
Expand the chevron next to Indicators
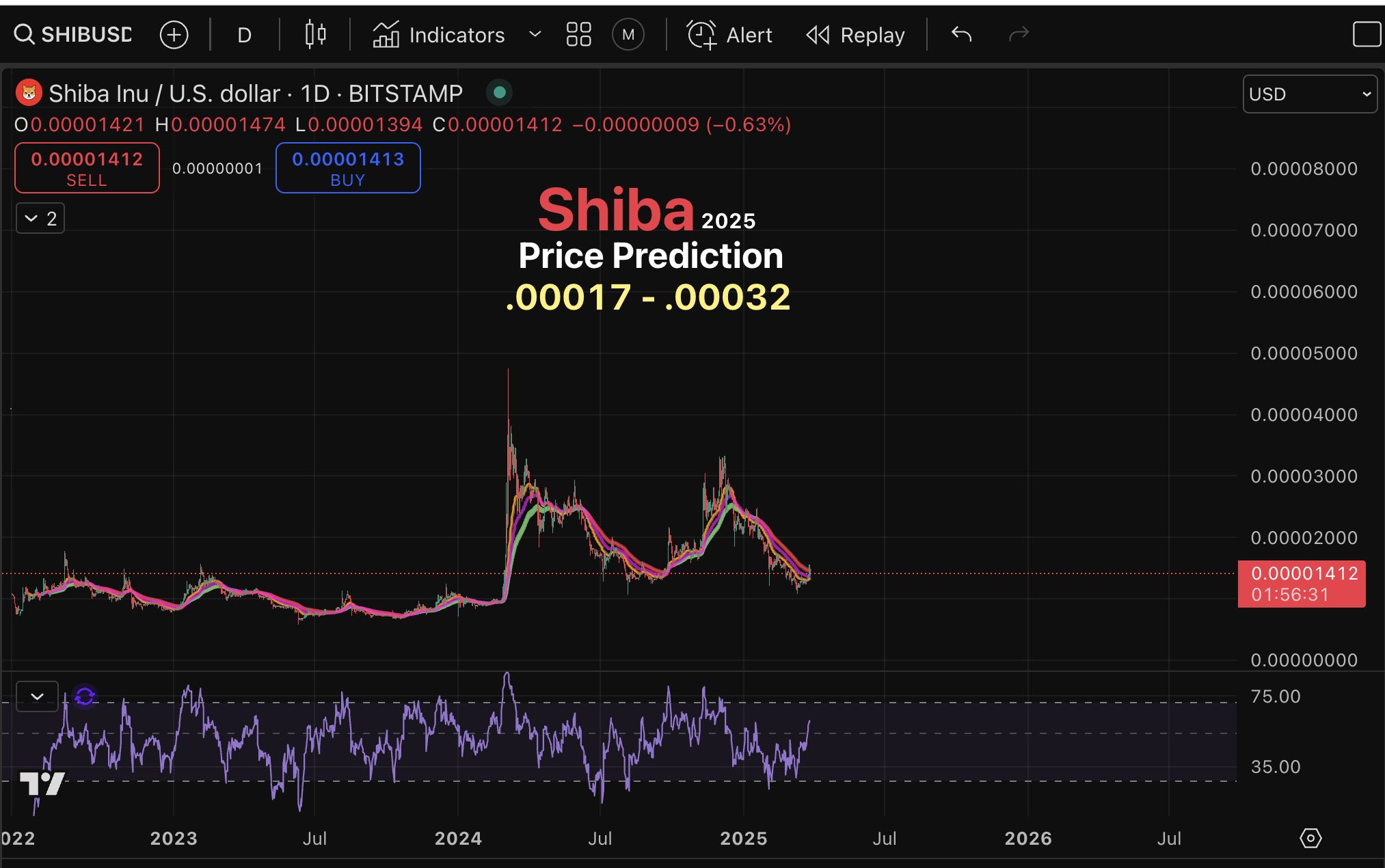click(535, 34)
